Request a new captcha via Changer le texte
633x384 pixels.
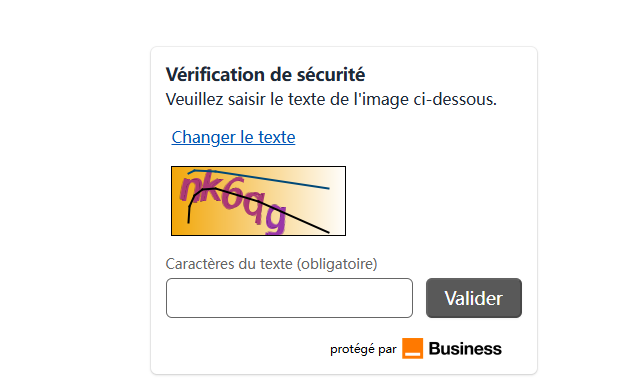pyautogui.click(x=233, y=137)
